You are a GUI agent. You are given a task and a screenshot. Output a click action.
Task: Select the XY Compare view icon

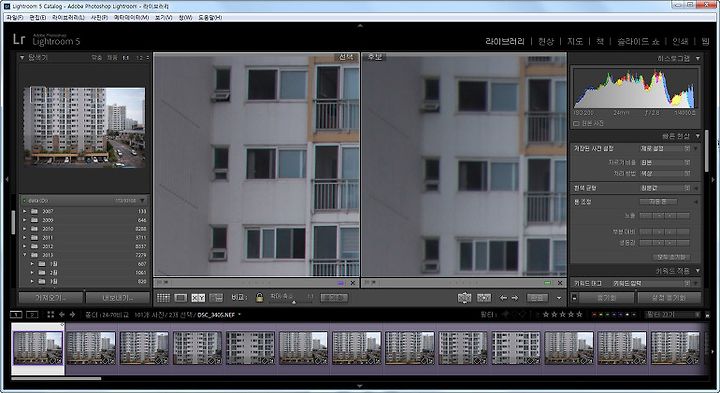pos(198,298)
